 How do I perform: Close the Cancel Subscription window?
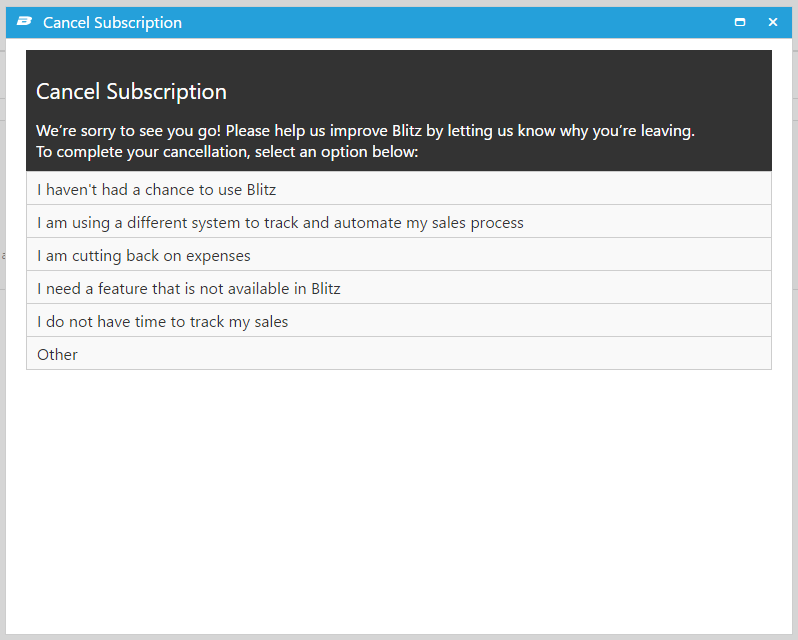coord(772,22)
